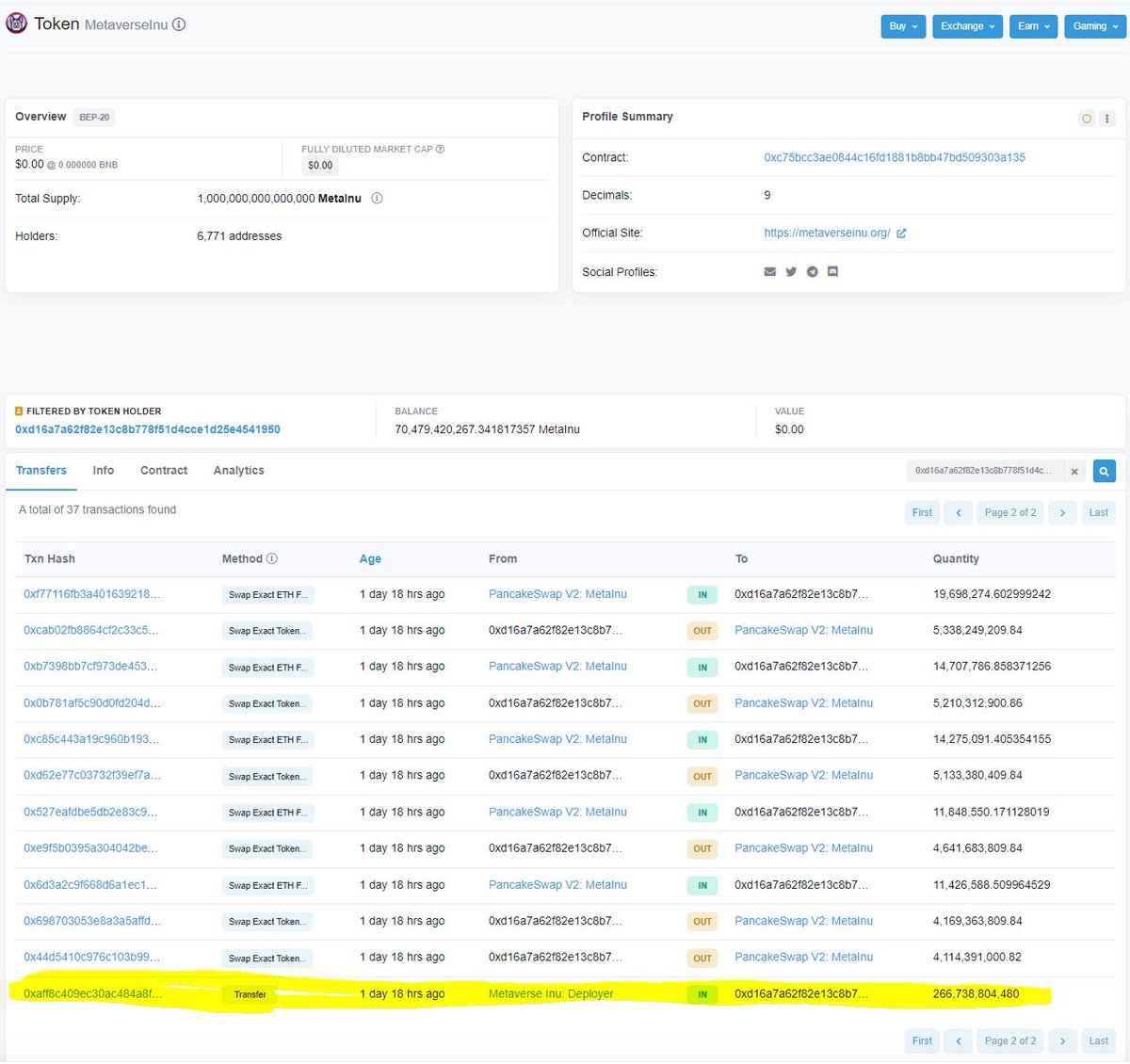Open transaction hash 0xf77116fb3a401639218

coord(92,594)
